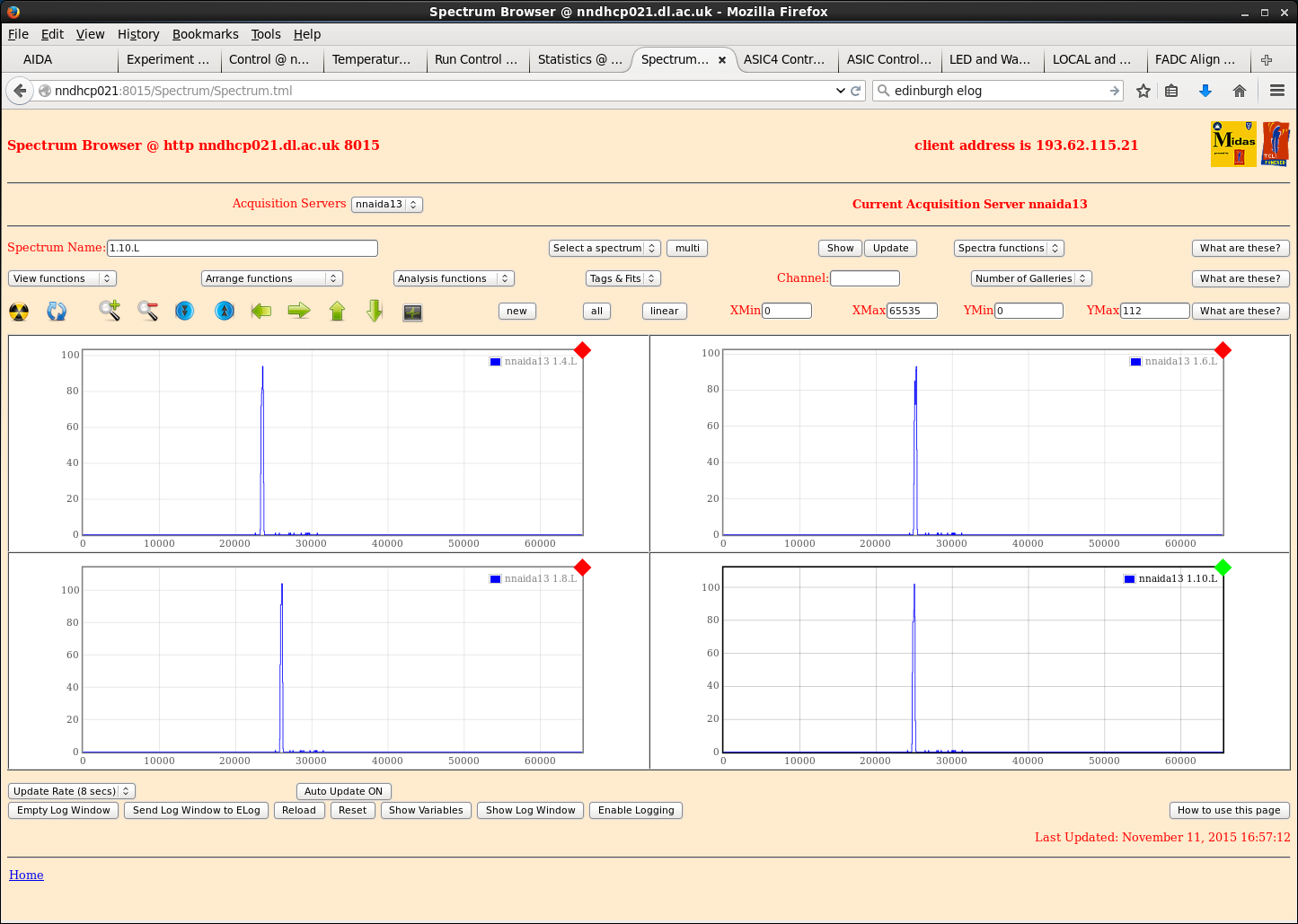Click the green right arrow icon
The height and width of the screenshot is (924, 1298).
pos(299,311)
